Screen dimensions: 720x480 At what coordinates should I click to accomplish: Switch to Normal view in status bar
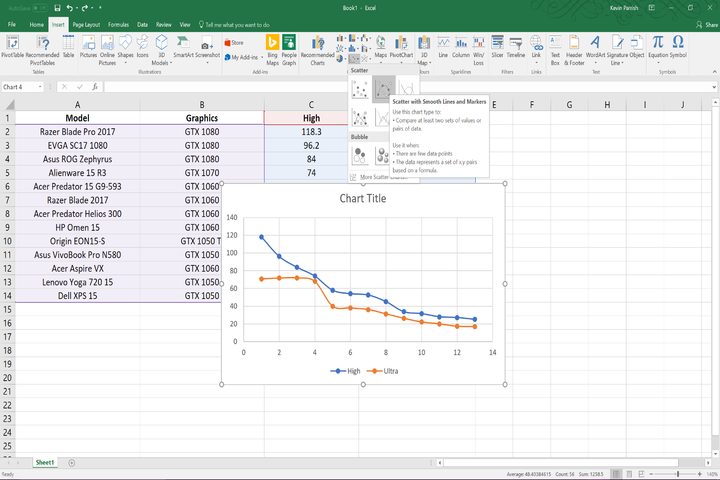616,474
